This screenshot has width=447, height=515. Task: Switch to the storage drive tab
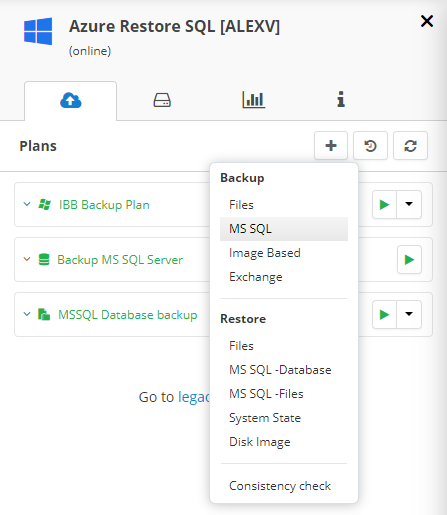pos(162,100)
